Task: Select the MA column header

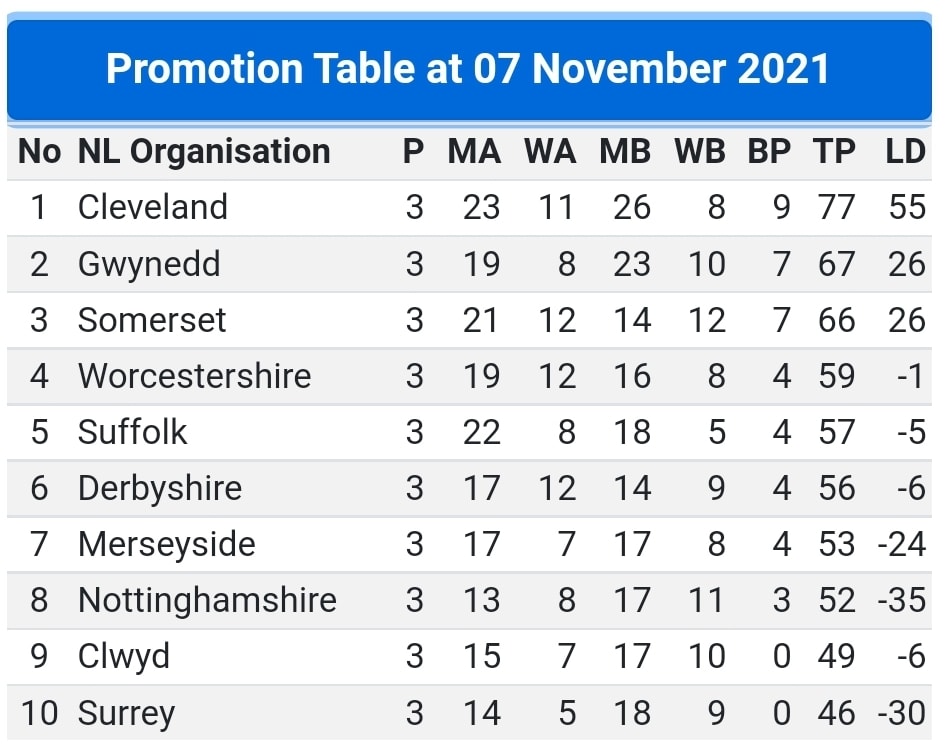Action: pos(474,151)
